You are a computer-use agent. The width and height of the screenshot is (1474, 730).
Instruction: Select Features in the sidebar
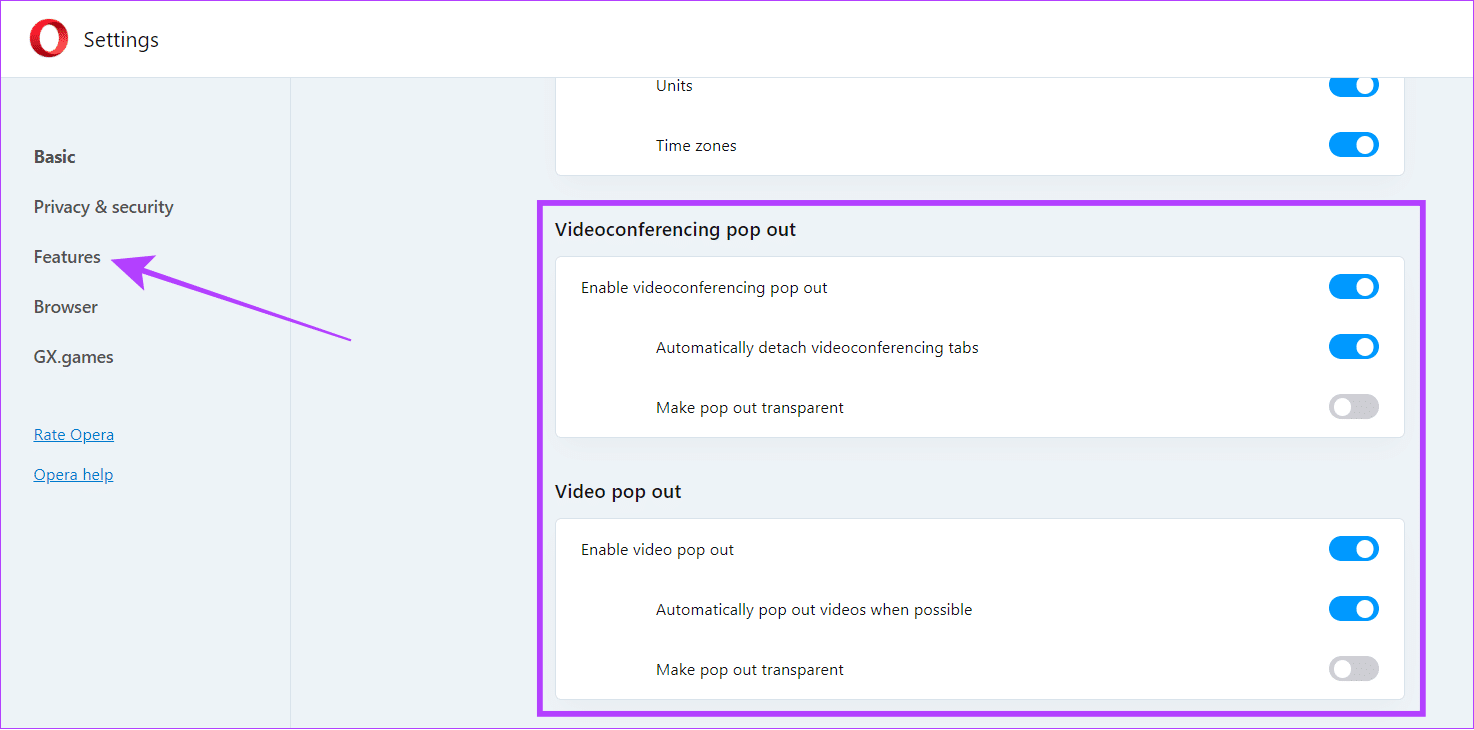pyautogui.click(x=67, y=257)
